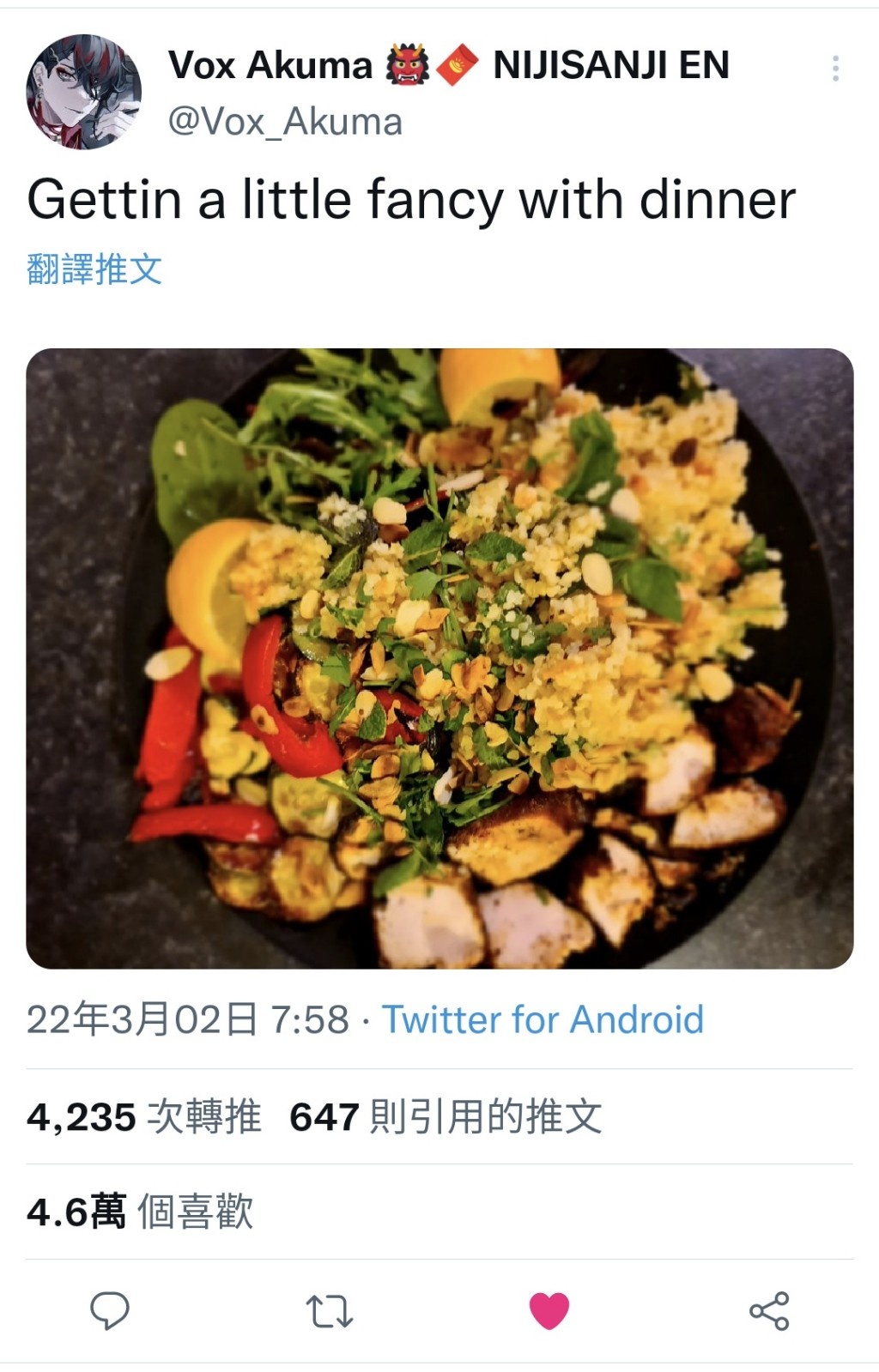879x1372 pixels.
Task: Tap the red envelope emoji in name
Action: point(458,65)
